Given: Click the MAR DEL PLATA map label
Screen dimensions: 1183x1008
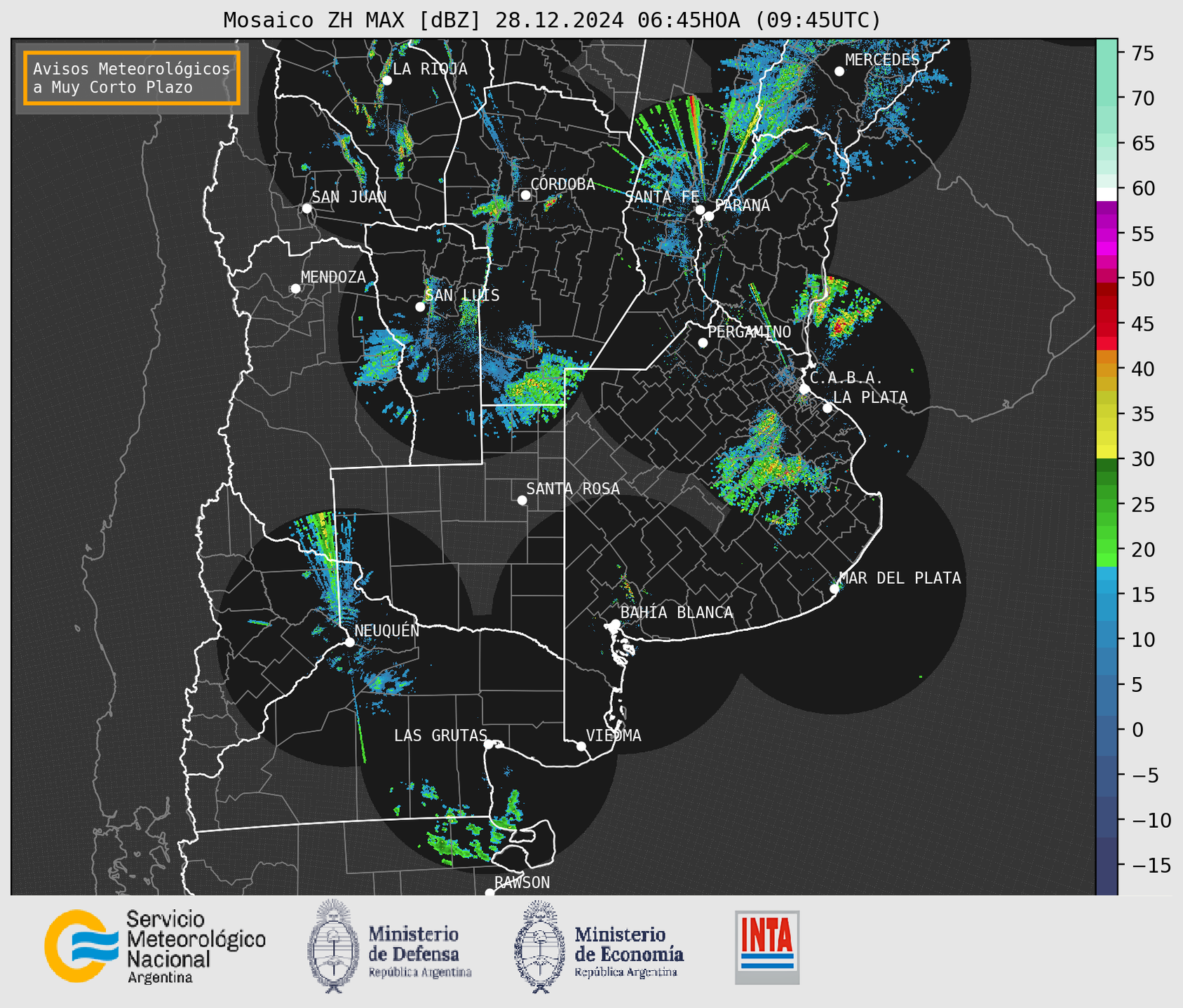Looking at the screenshot, I should tap(900, 578).
